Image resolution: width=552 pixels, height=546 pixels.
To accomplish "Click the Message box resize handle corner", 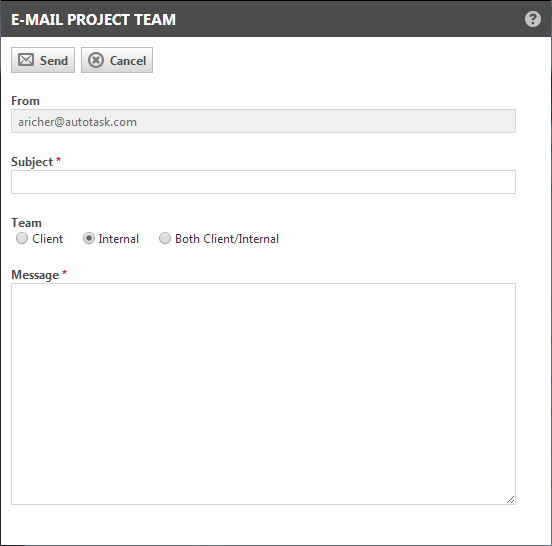I will [x=510, y=499].
